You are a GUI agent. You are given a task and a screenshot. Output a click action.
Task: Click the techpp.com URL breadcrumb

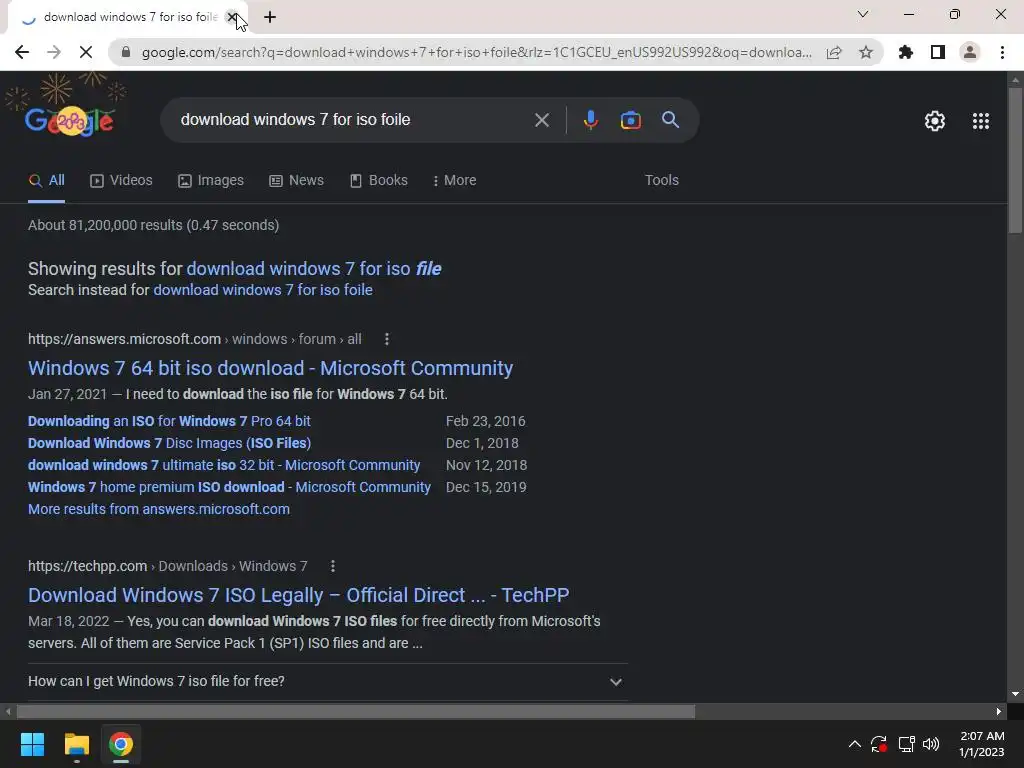168,566
